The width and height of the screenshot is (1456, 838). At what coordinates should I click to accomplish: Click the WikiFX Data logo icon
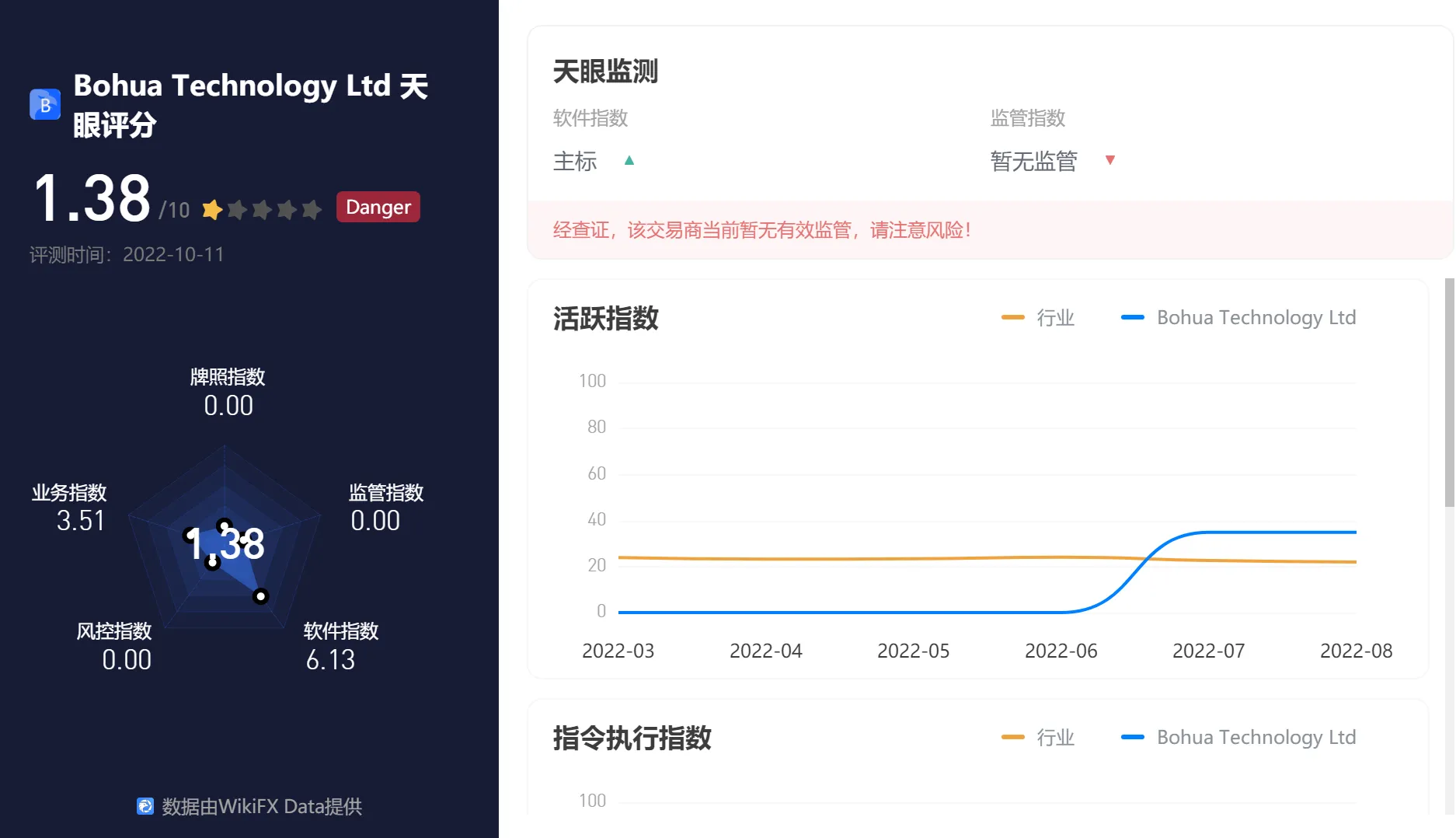click(x=145, y=806)
